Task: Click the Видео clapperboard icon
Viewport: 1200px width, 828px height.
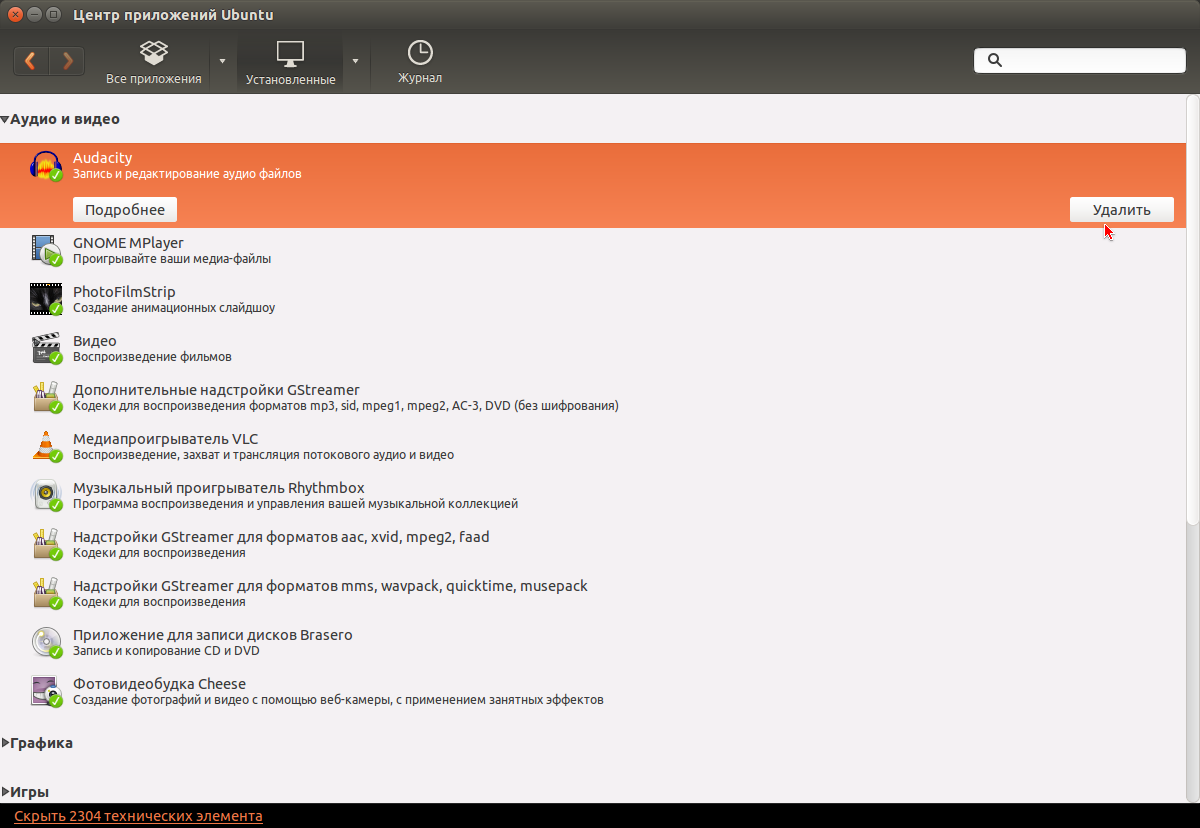Action: coord(47,348)
